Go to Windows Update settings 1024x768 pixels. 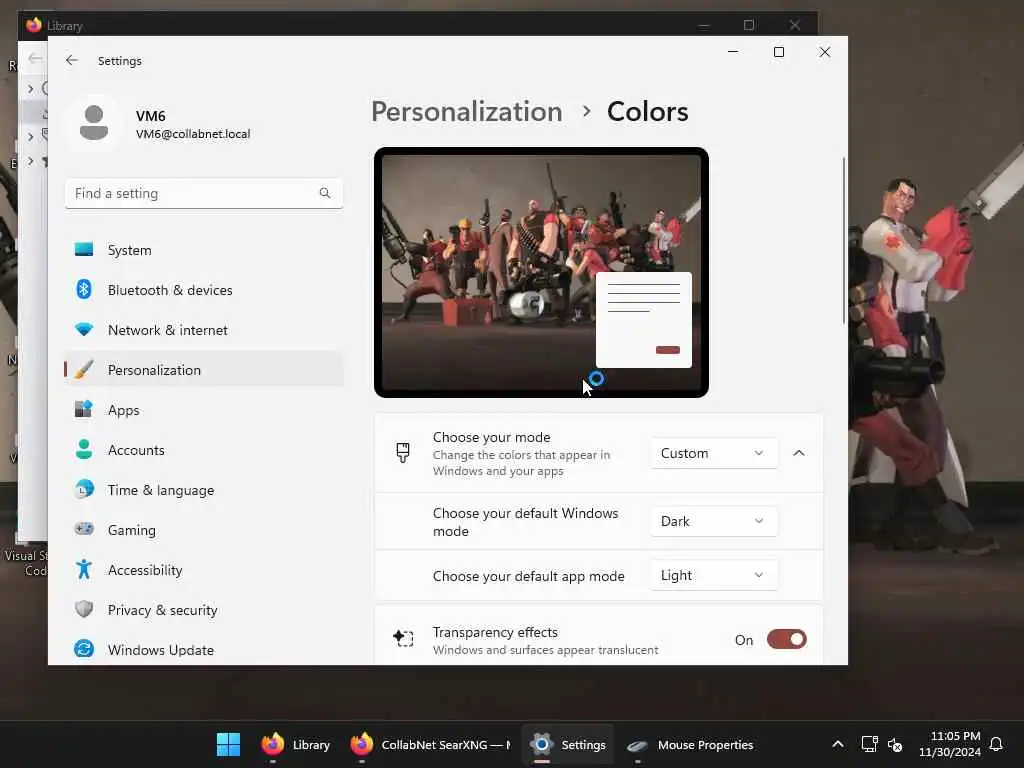(204, 649)
